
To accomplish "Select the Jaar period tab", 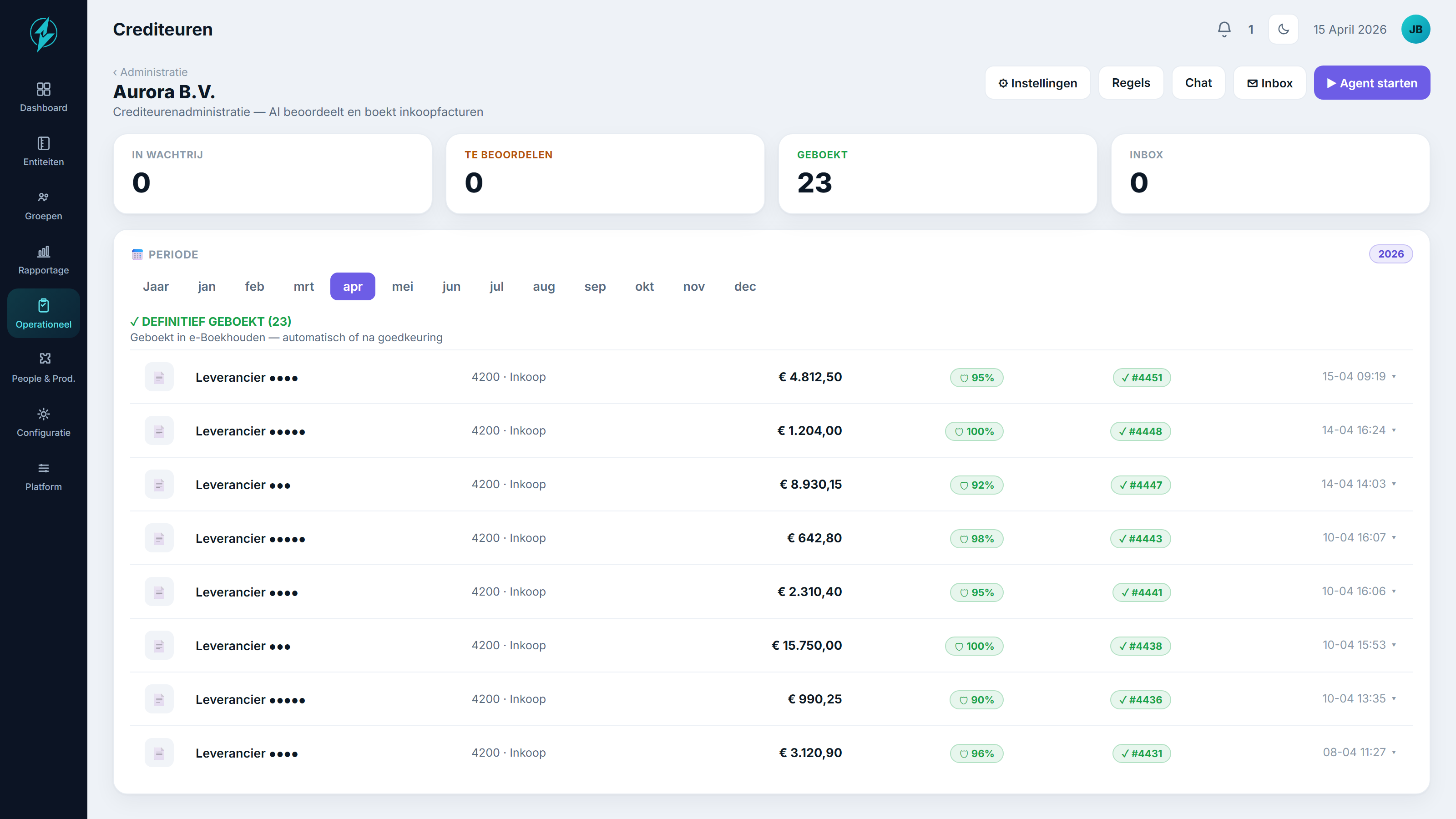I will [x=156, y=287].
